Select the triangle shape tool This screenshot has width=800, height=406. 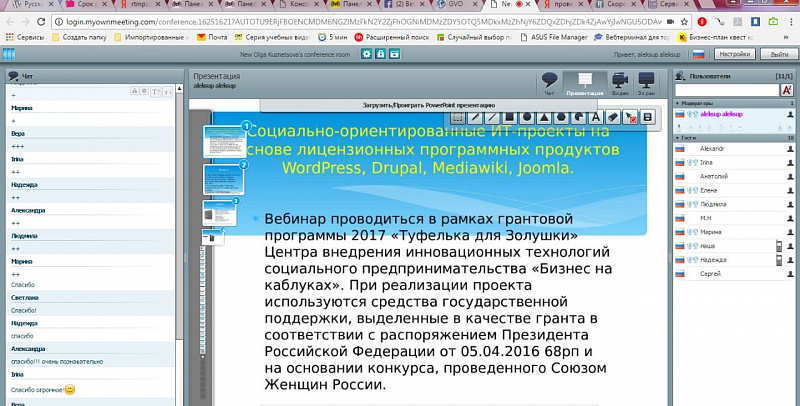click(544, 117)
